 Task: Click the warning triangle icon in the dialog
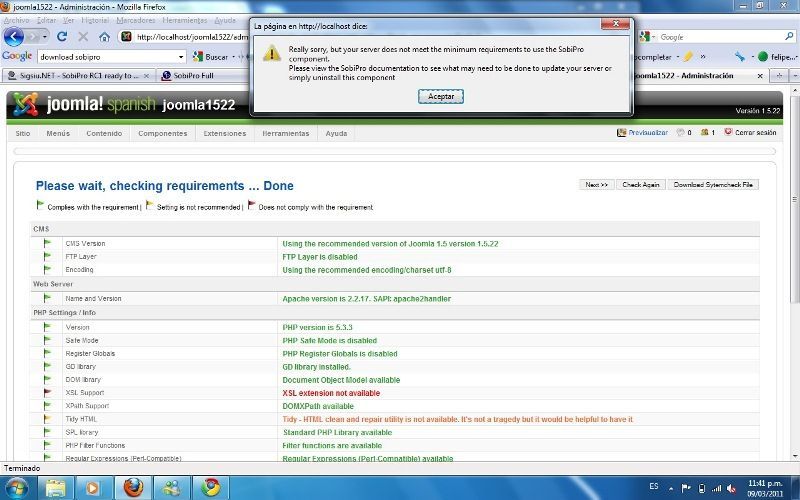[272, 53]
